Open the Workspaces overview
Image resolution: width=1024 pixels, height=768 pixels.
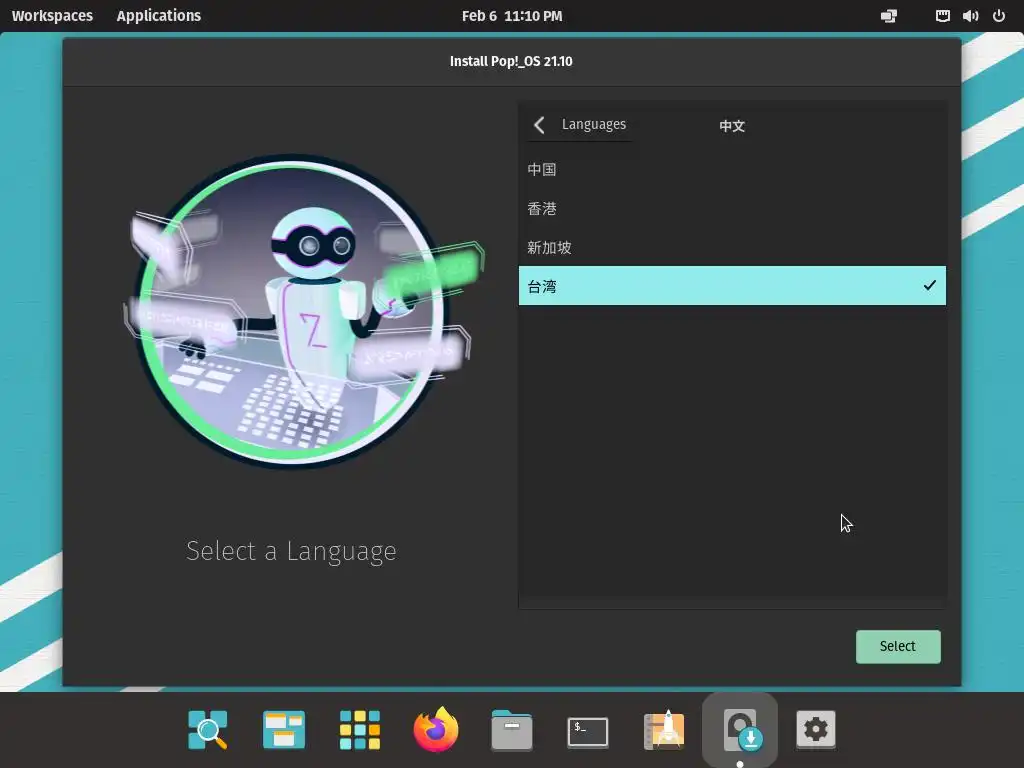point(52,16)
